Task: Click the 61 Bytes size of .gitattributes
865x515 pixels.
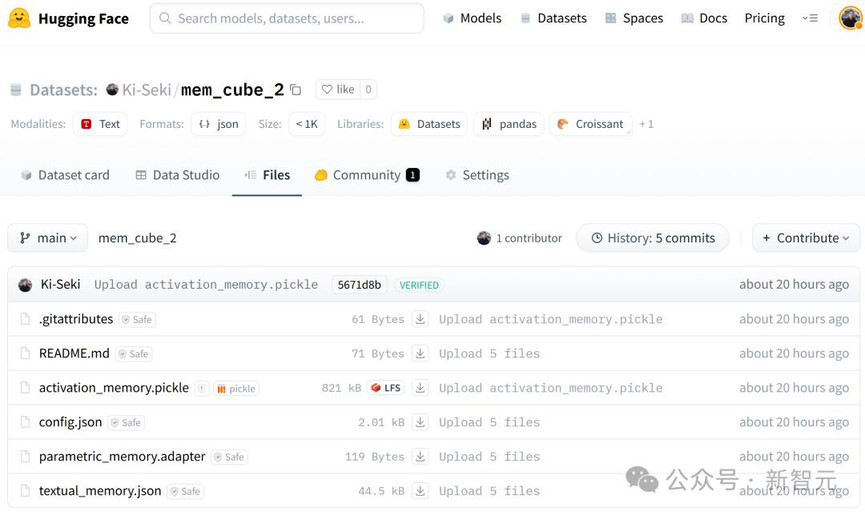Action: pyautogui.click(x=378, y=319)
